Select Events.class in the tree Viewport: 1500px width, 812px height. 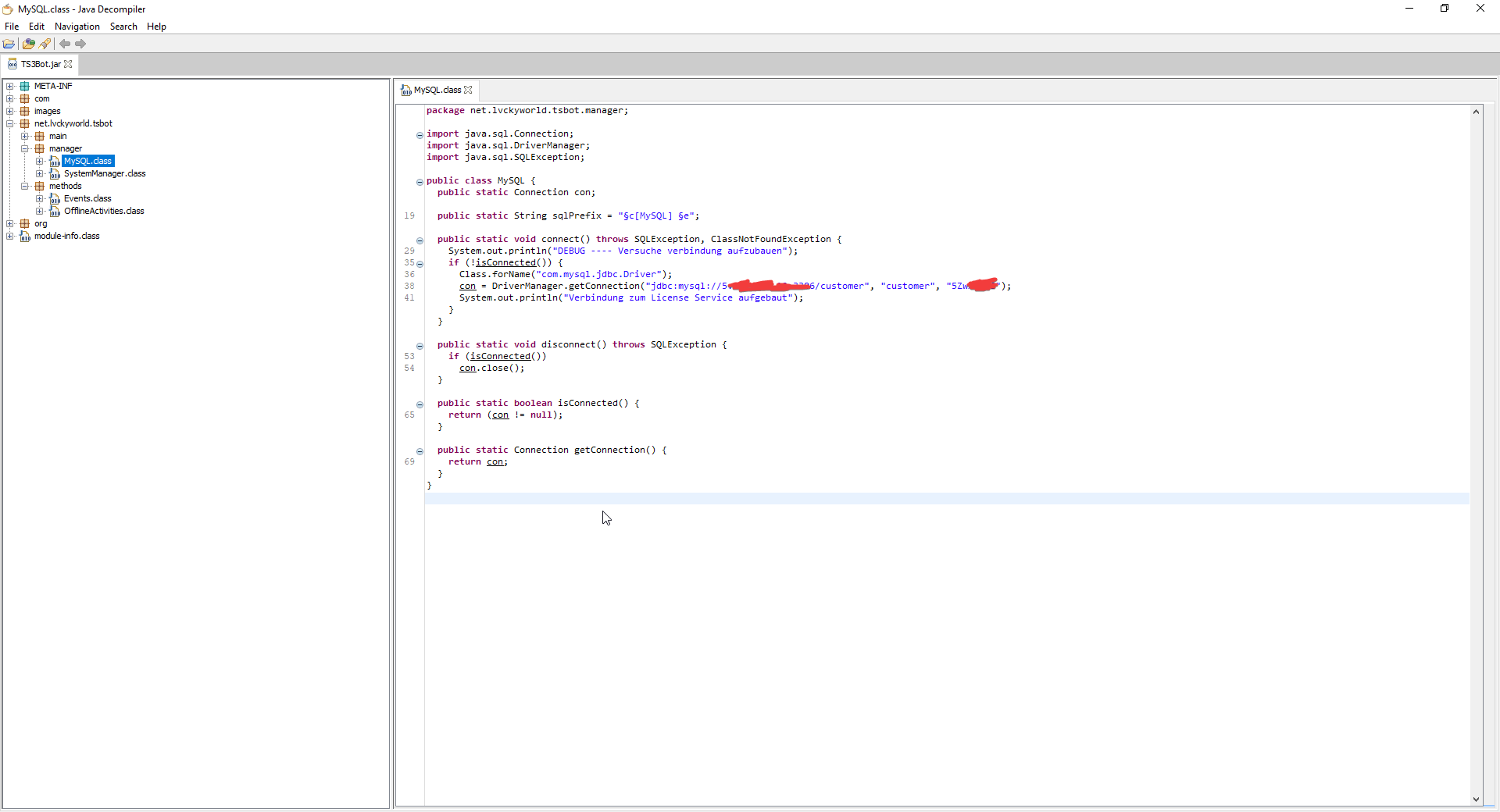tap(87, 199)
